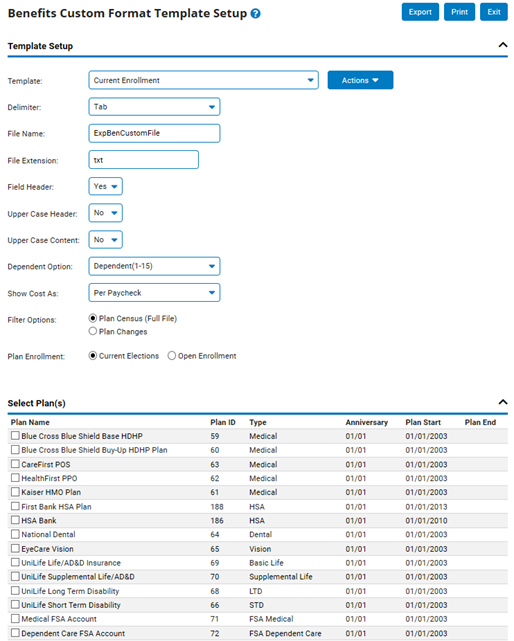Open the Delimiter dropdown showing Tab
514x641 pixels.
click(154, 107)
